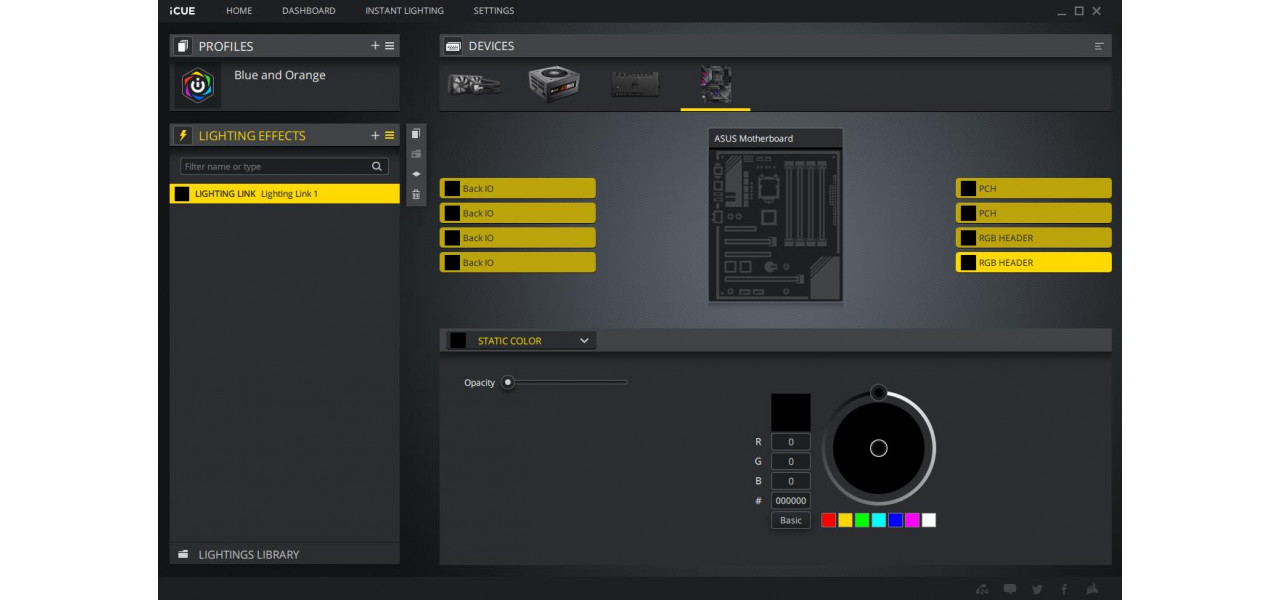Screen dimensions: 1280x600
Task: Click the large black color preview box
Action: pyautogui.click(x=791, y=412)
